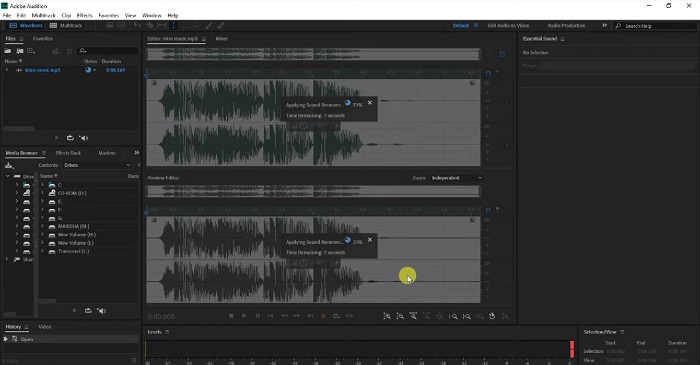The image size is (700, 365).
Task: Toggle Skip Selection in transport
Action: tap(350, 316)
